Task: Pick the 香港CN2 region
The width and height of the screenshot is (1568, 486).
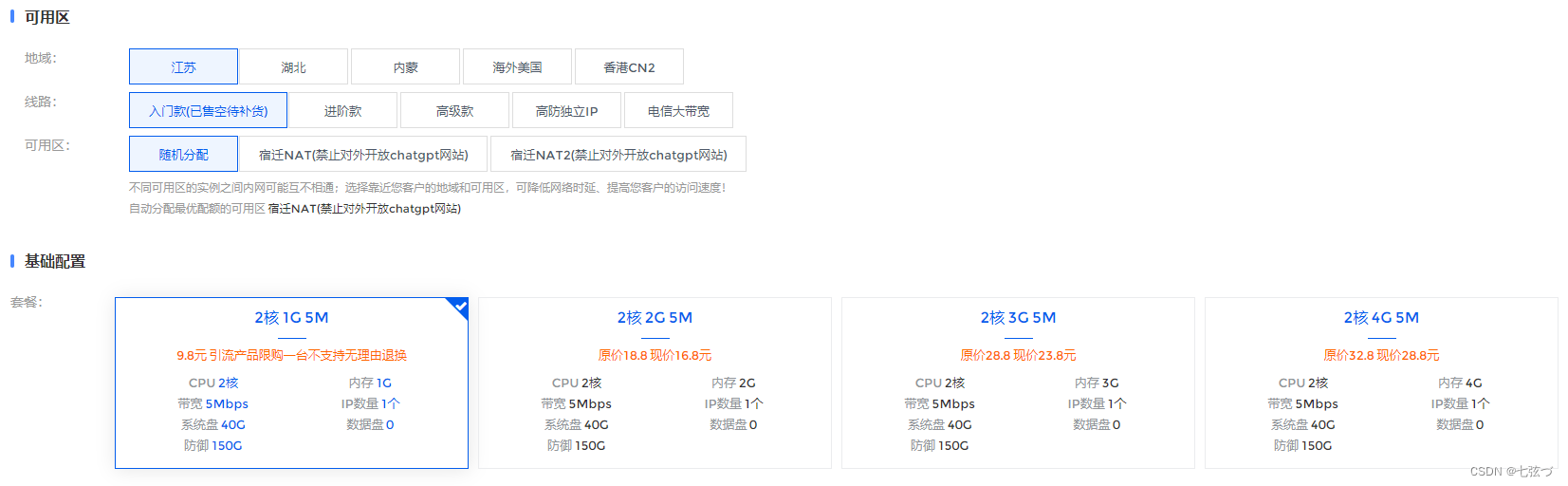Action: 629,66
